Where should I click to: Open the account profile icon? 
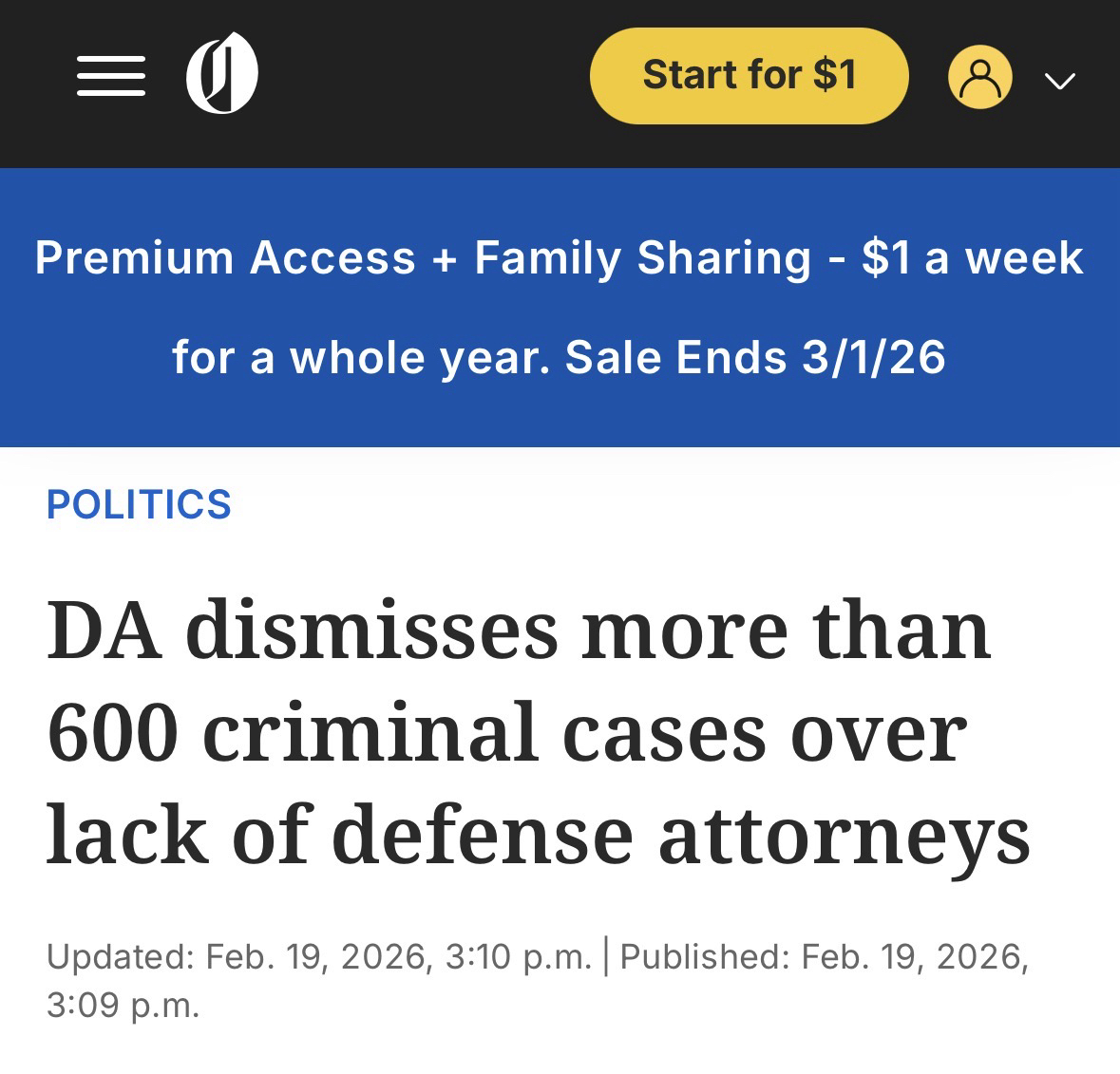[979, 76]
